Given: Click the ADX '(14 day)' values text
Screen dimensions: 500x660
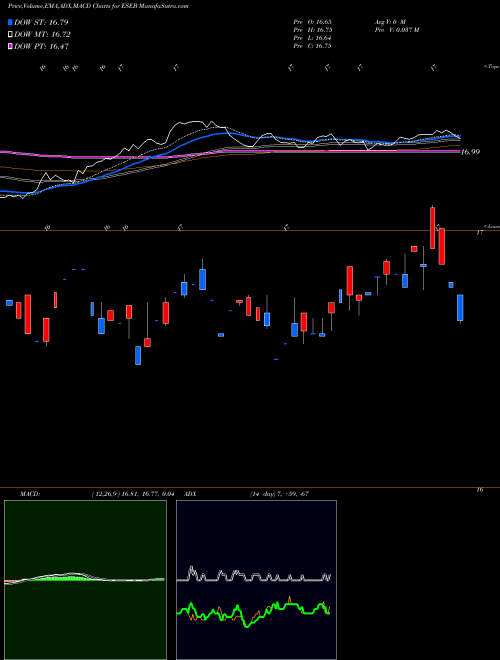Looking at the screenshot, I should point(280,494).
